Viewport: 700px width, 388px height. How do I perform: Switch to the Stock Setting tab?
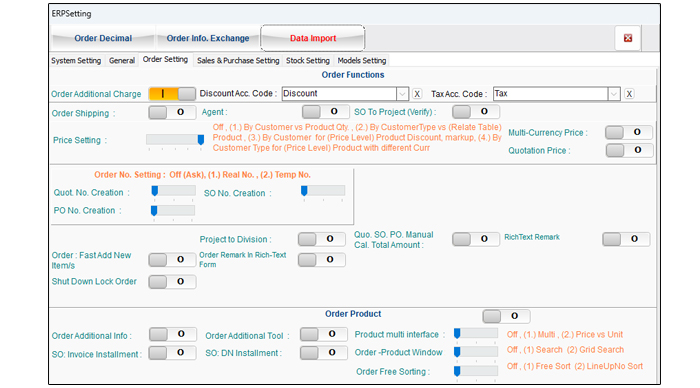coord(308,60)
